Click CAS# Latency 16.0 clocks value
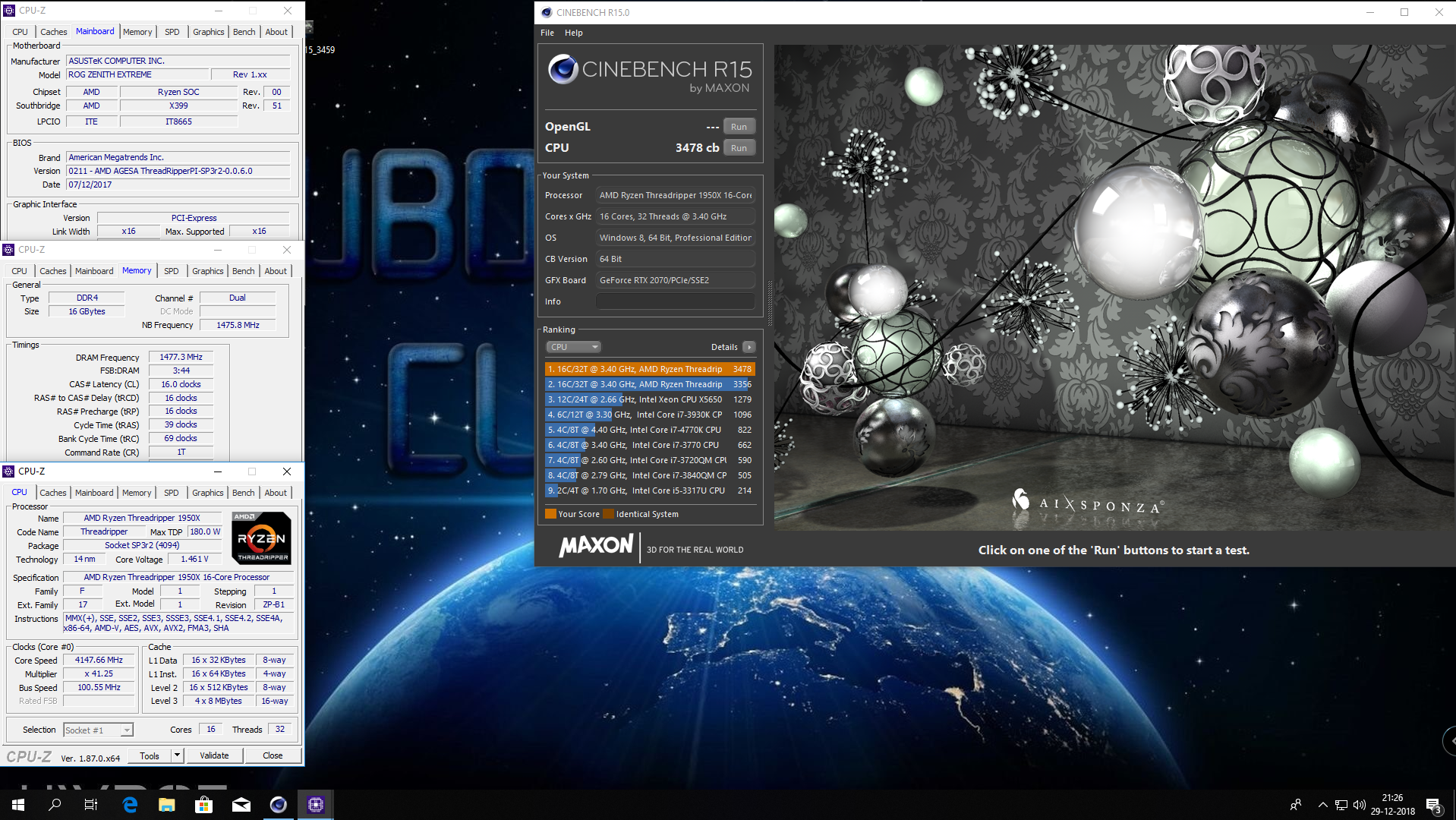This screenshot has width=1456, height=820. 181,384
